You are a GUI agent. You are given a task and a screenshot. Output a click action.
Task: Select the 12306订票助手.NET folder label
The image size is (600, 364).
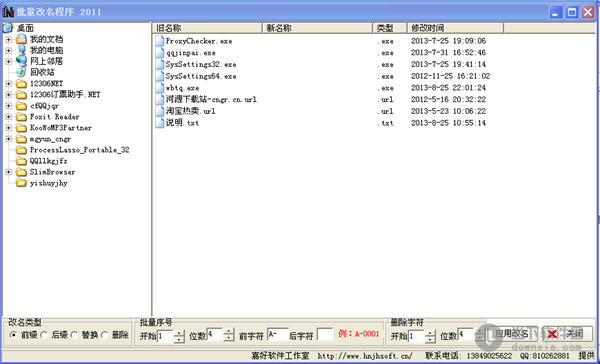tap(65, 94)
